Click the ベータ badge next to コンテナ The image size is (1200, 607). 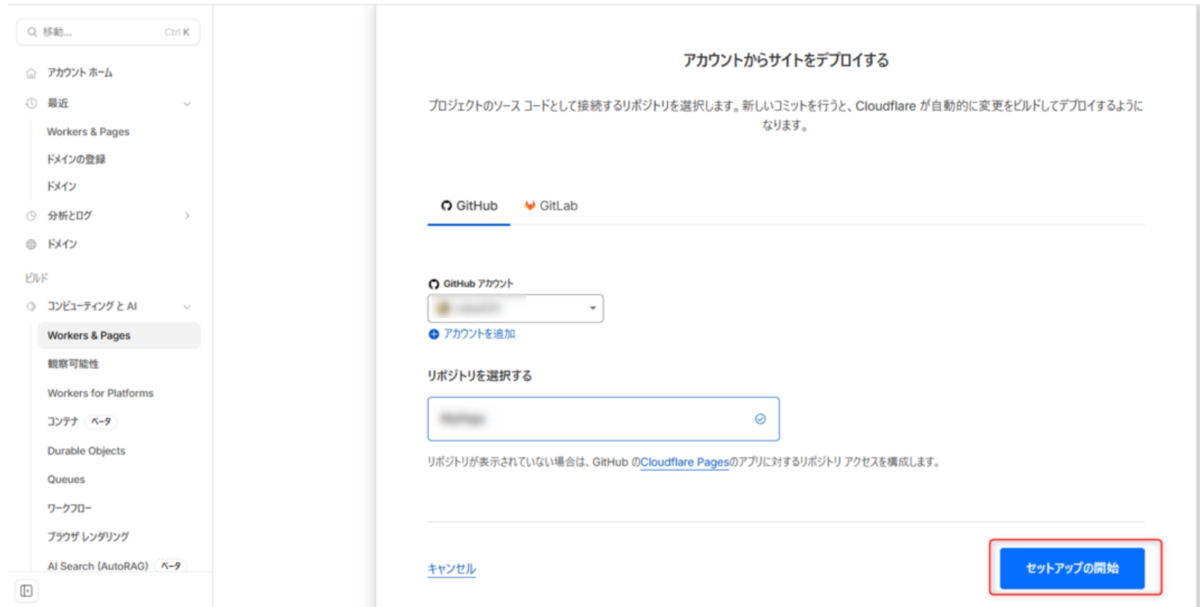pyautogui.click(x=102, y=422)
